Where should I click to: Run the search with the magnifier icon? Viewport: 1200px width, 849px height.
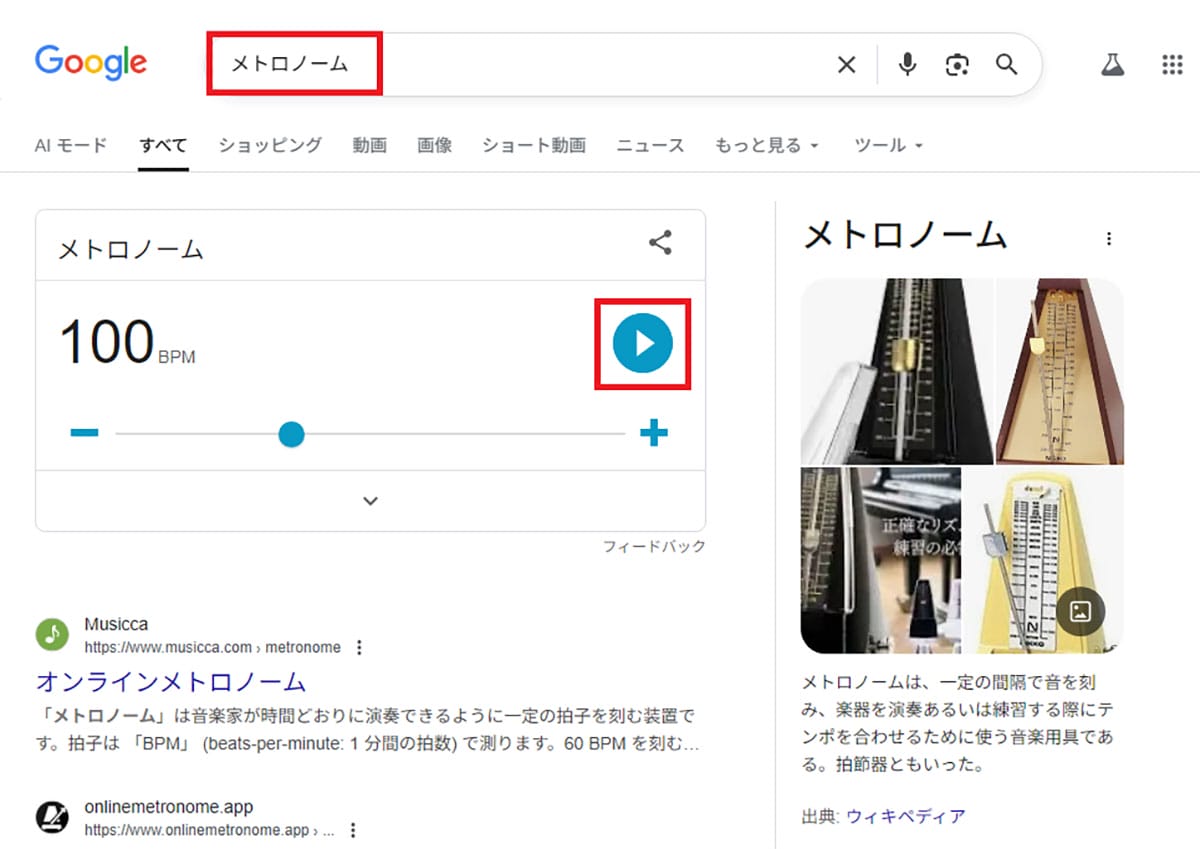click(1007, 64)
